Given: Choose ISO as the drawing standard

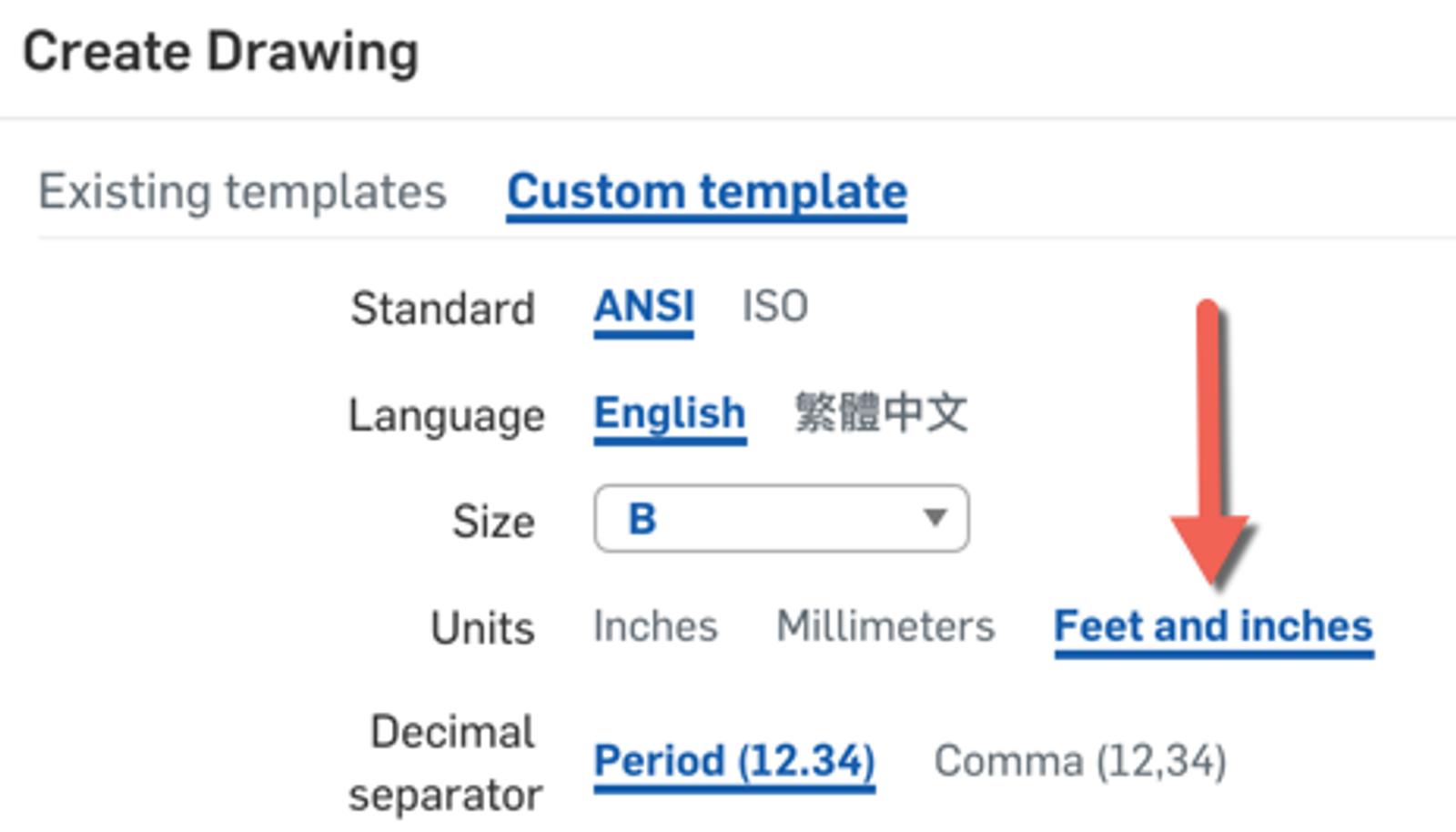Looking at the screenshot, I should 774,306.
